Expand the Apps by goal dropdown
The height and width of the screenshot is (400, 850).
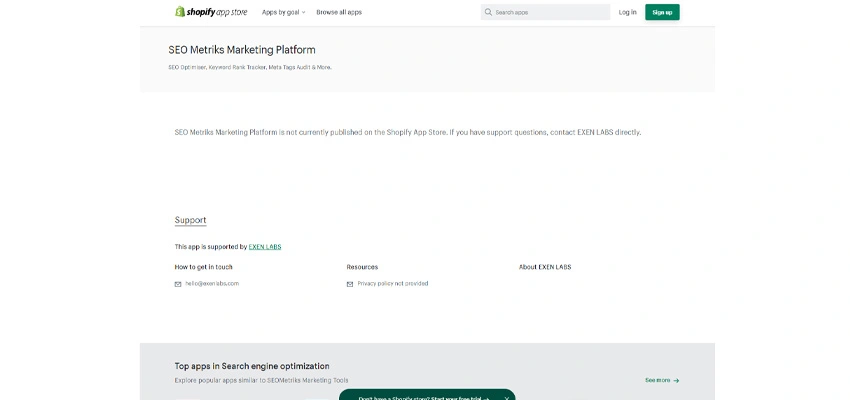(283, 12)
